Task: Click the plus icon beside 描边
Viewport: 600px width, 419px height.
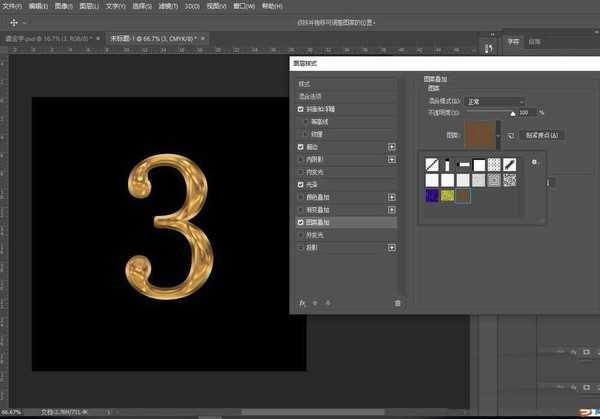Action: point(391,146)
